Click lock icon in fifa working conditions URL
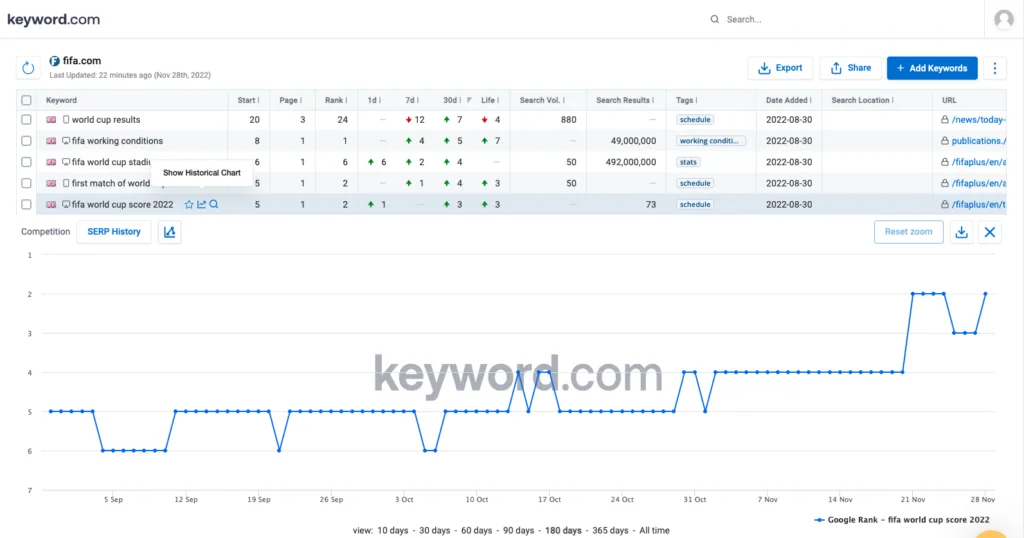The image size is (1024, 538). click(x=944, y=141)
